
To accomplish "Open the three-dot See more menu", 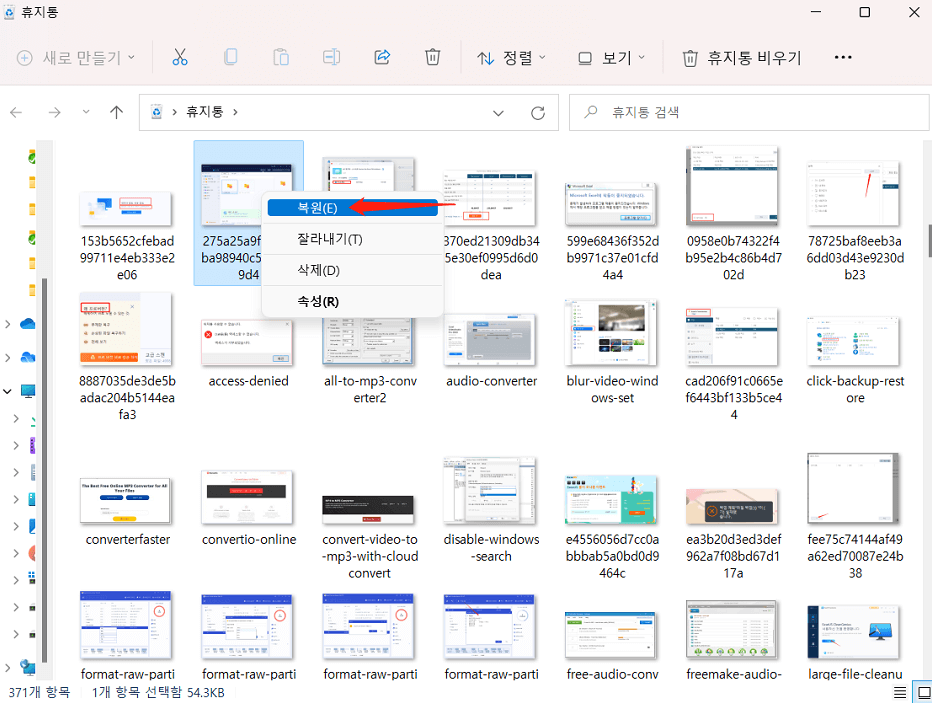I will 843,57.
